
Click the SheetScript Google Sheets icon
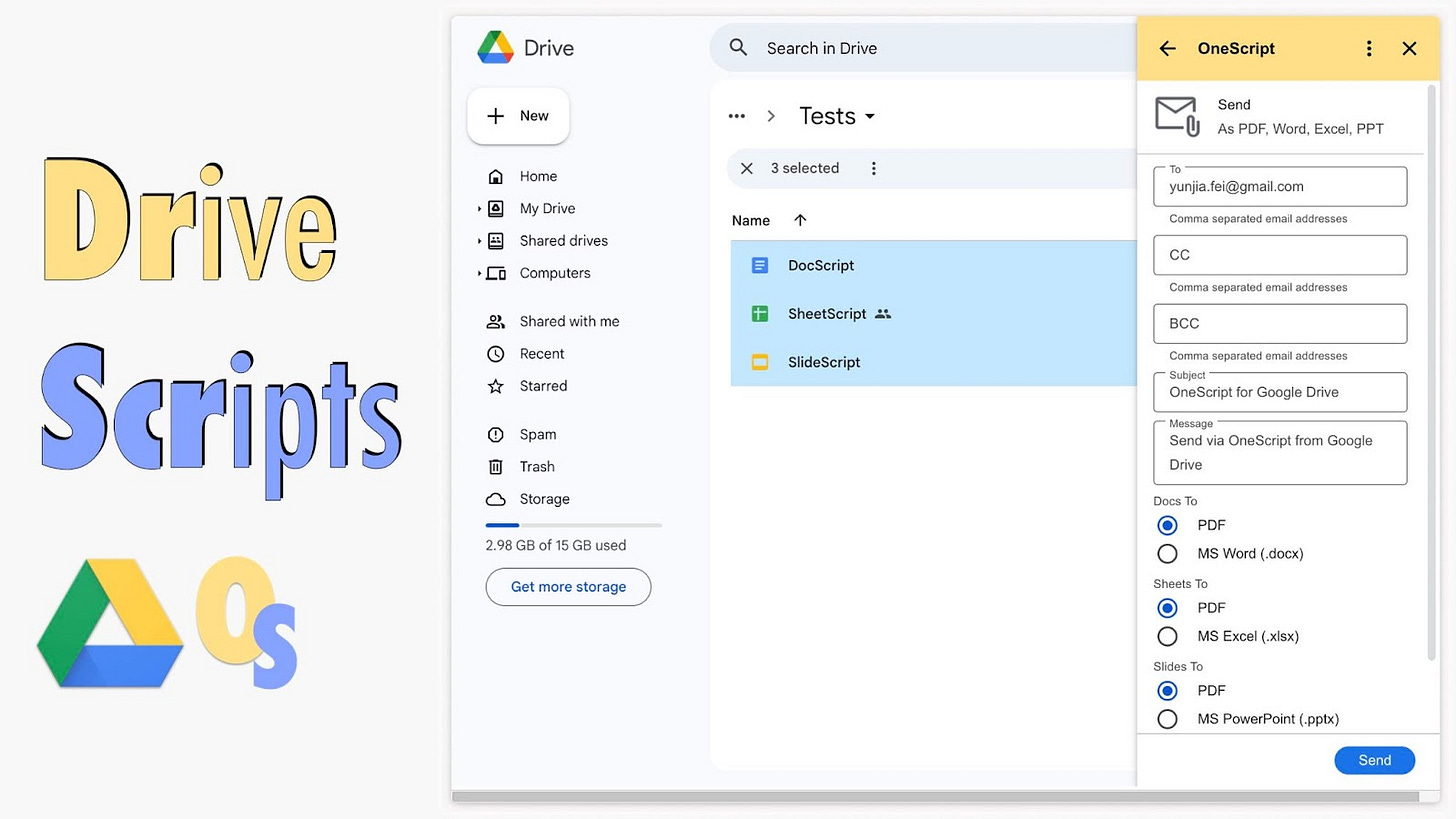(x=759, y=313)
